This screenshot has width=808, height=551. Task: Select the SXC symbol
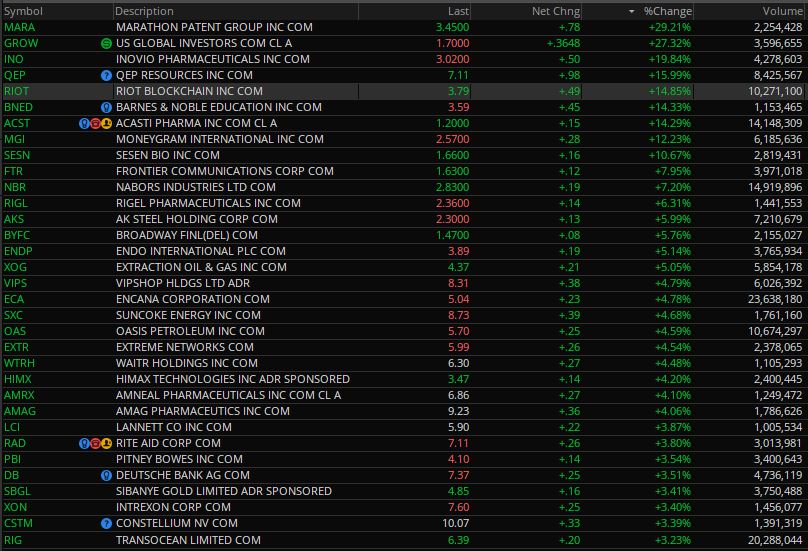coord(13,315)
